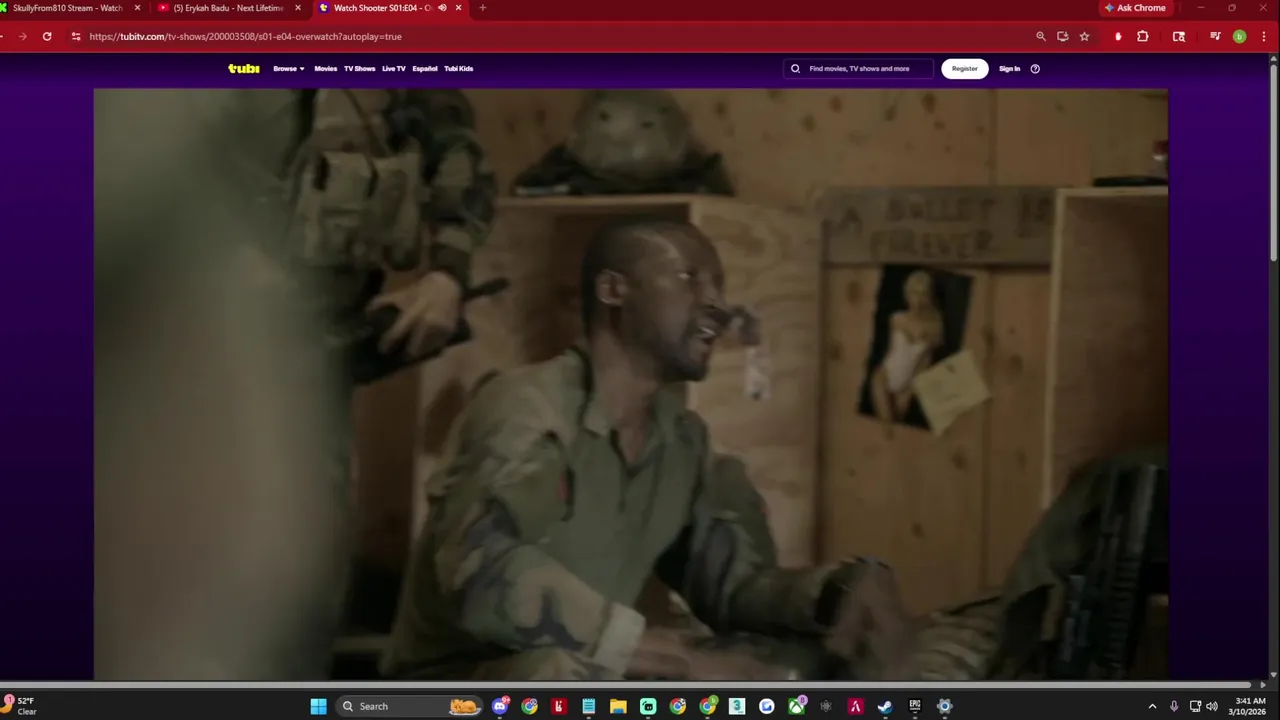
Task: Open the Tubi help question-mark icon
Action: tap(1035, 69)
